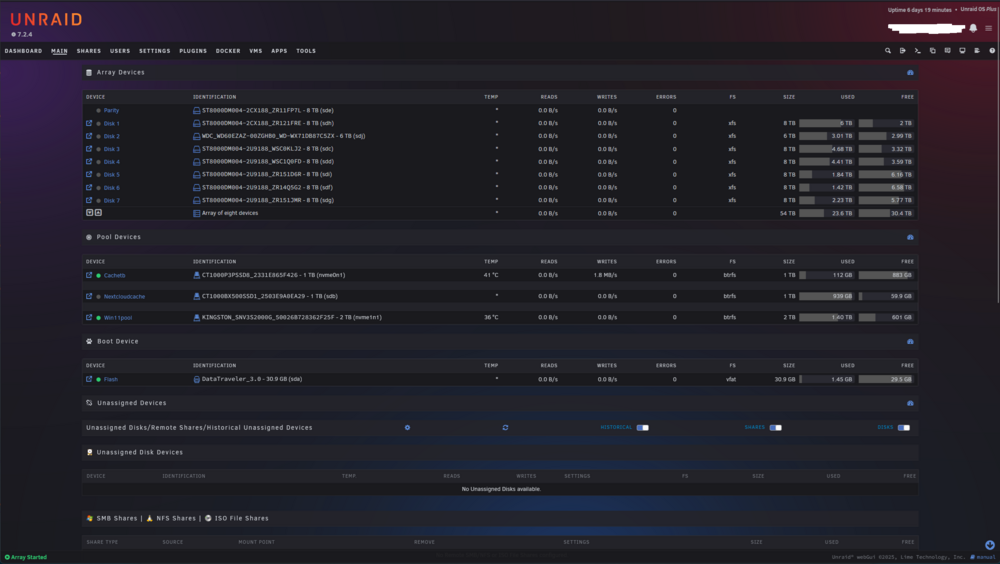Screen dimensions: 1000x564
Task: Open the Dashboard tab
Action: click(24, 51)
